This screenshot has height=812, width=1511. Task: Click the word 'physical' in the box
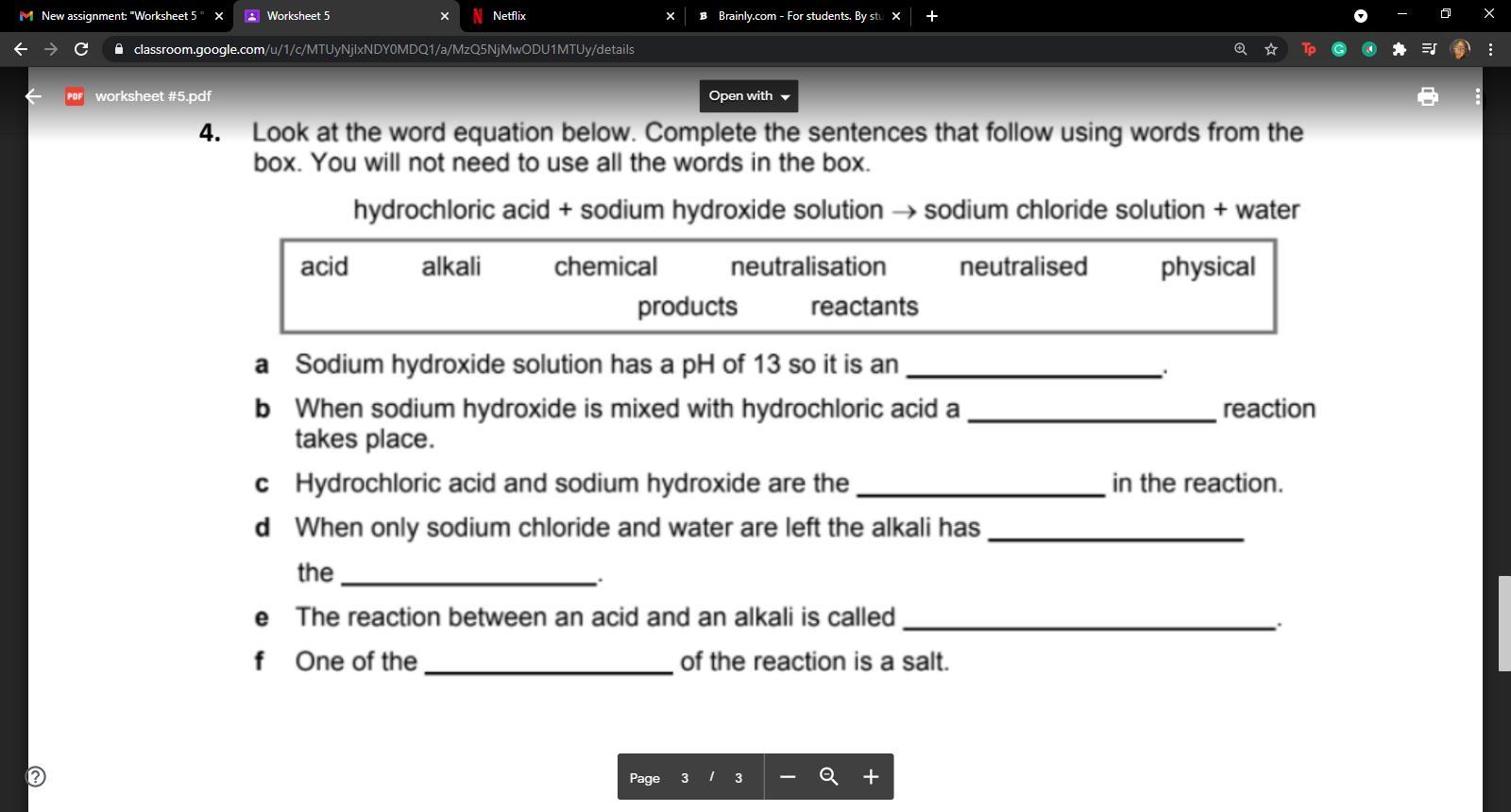(1208, 267)
